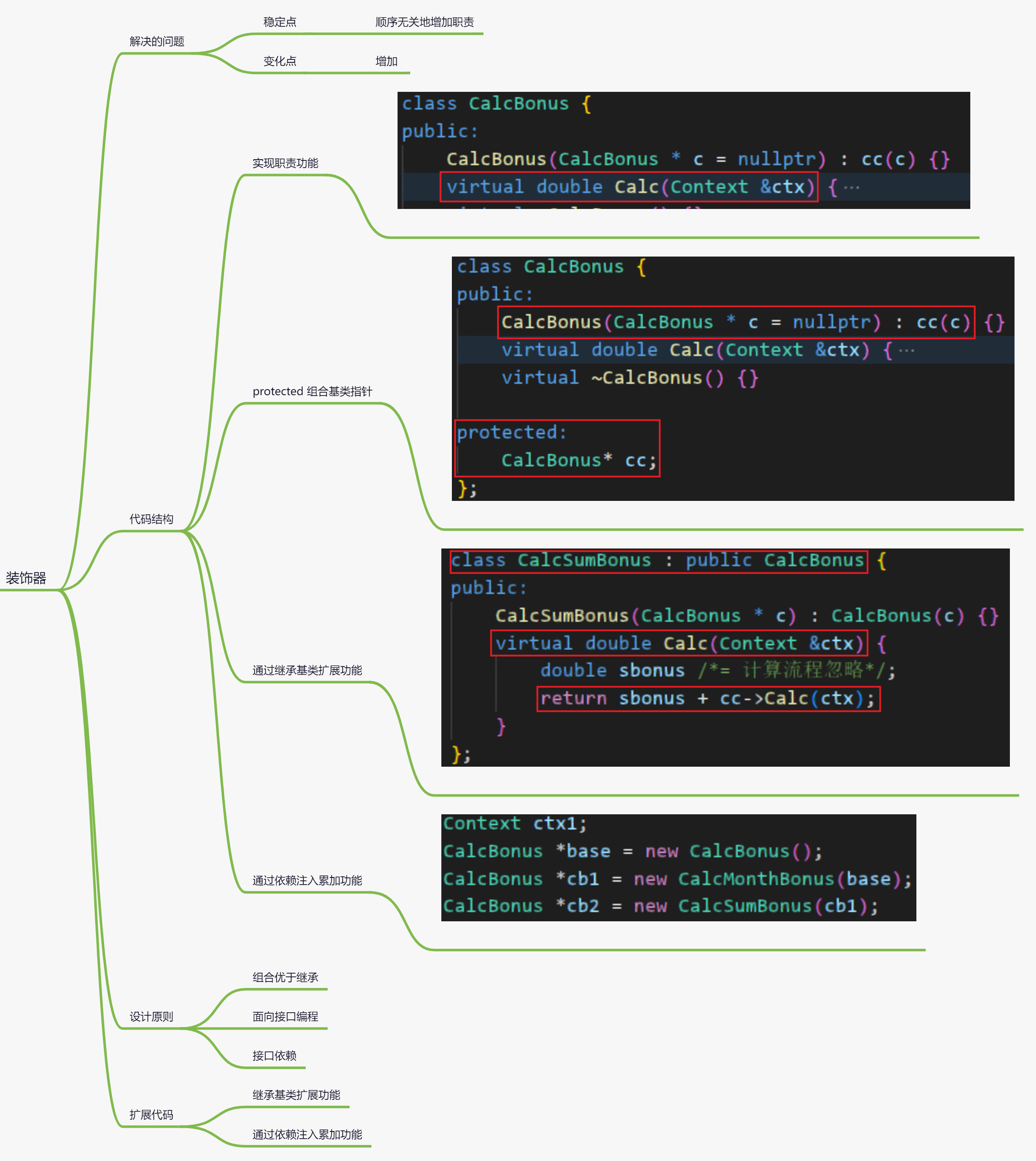The height and width of the screenshot is (1161, 1036).
Task: Click the 'CalcSumBonus(CalcBonus * c) : CalcBonus(c)' constructor line
Action: pyautogui.click(x=747, y=616)
